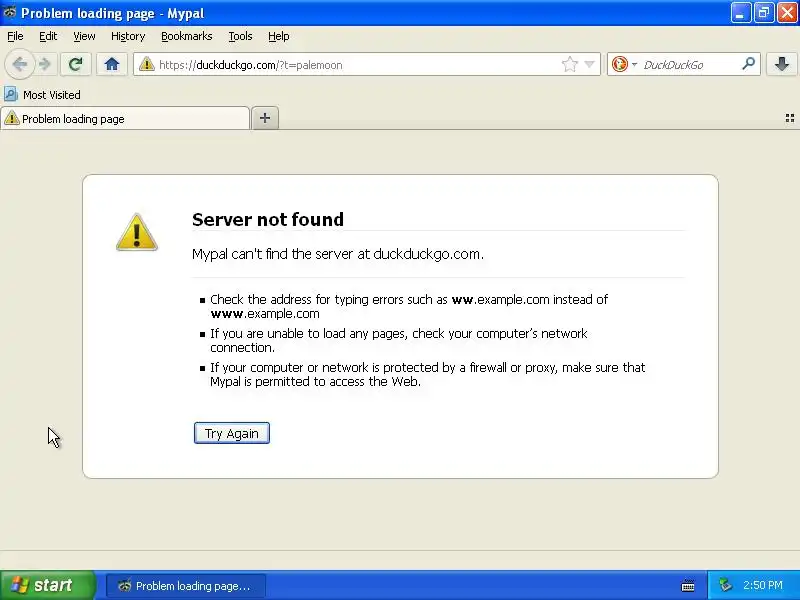
Task: Open the View menu
Action: point(84,36)
